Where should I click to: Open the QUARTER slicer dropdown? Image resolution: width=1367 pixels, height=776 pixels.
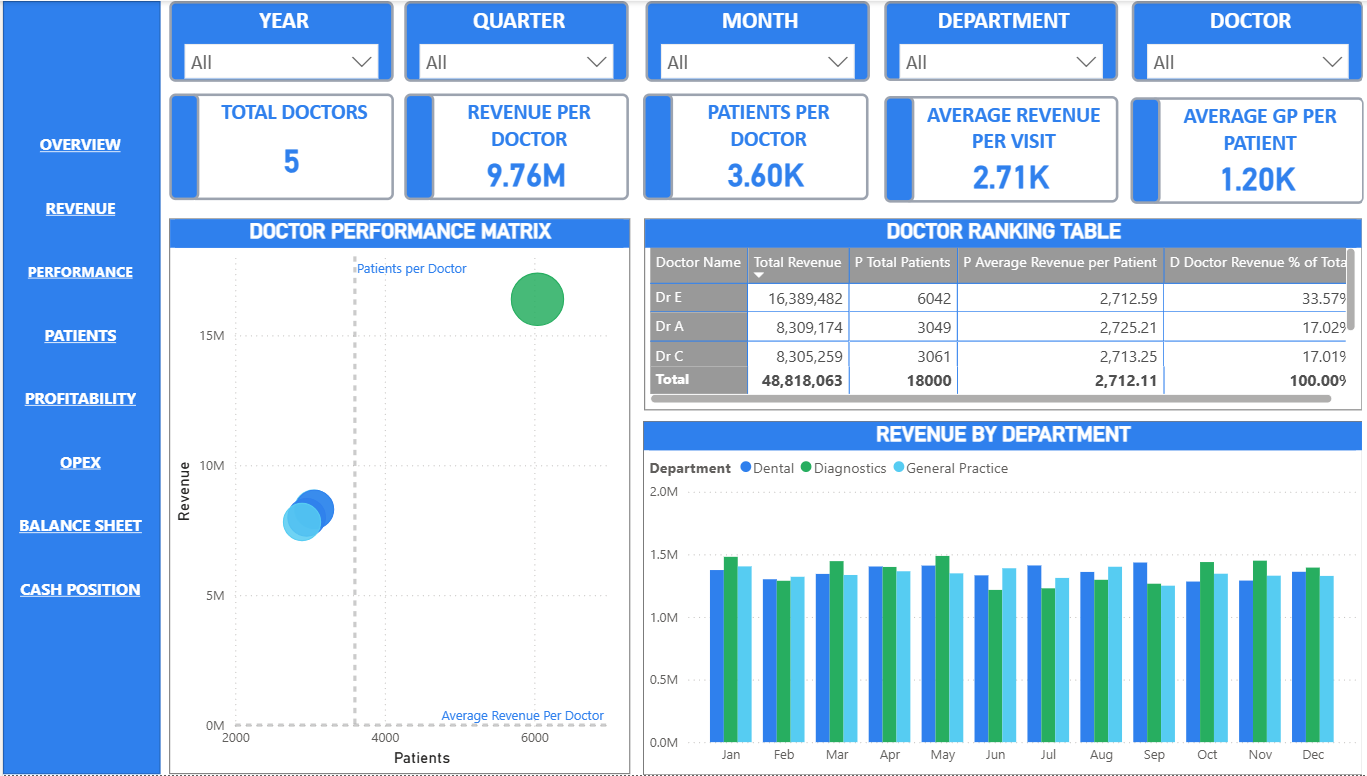516,62
